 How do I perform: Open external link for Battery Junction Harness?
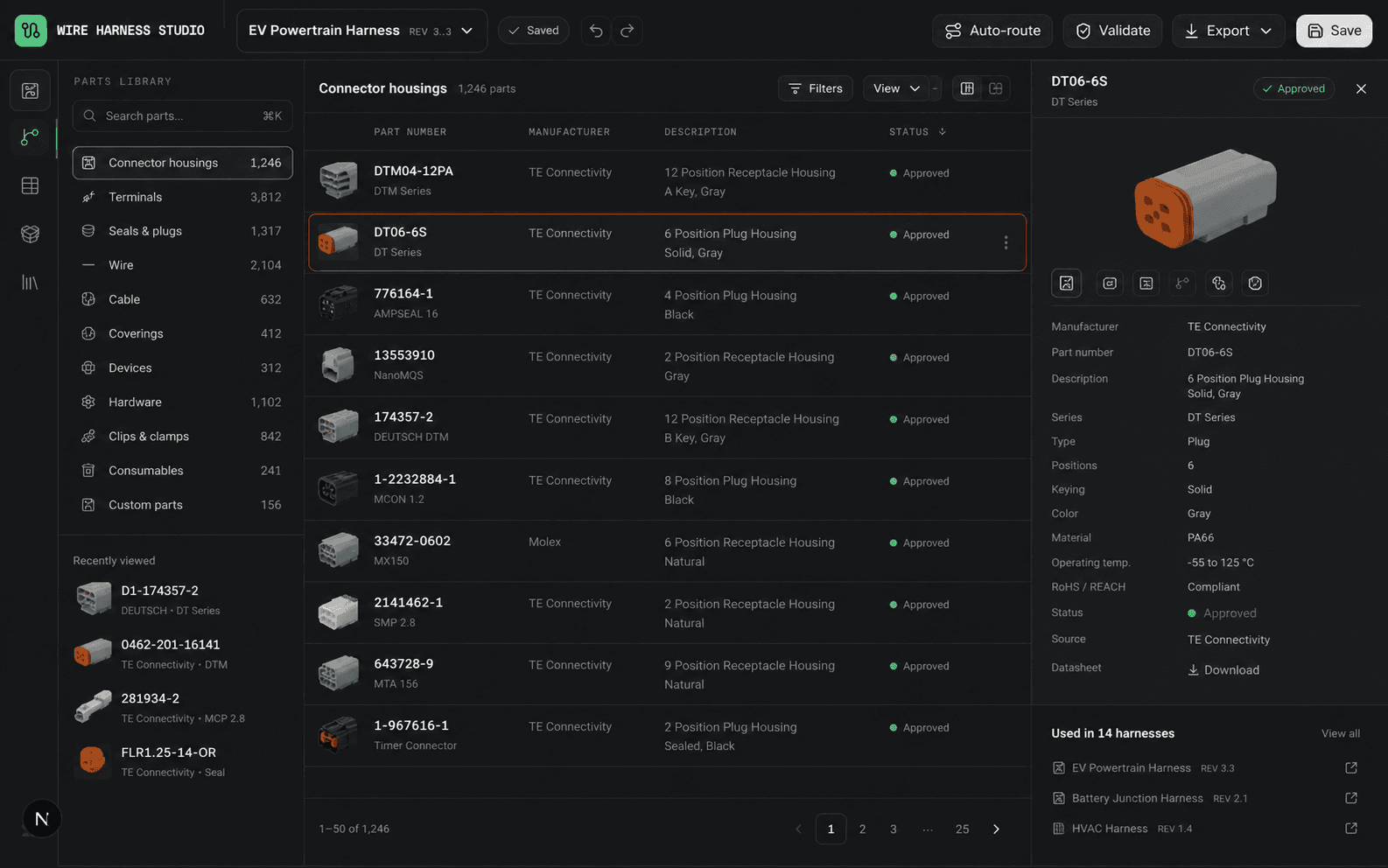point(1351,798)
